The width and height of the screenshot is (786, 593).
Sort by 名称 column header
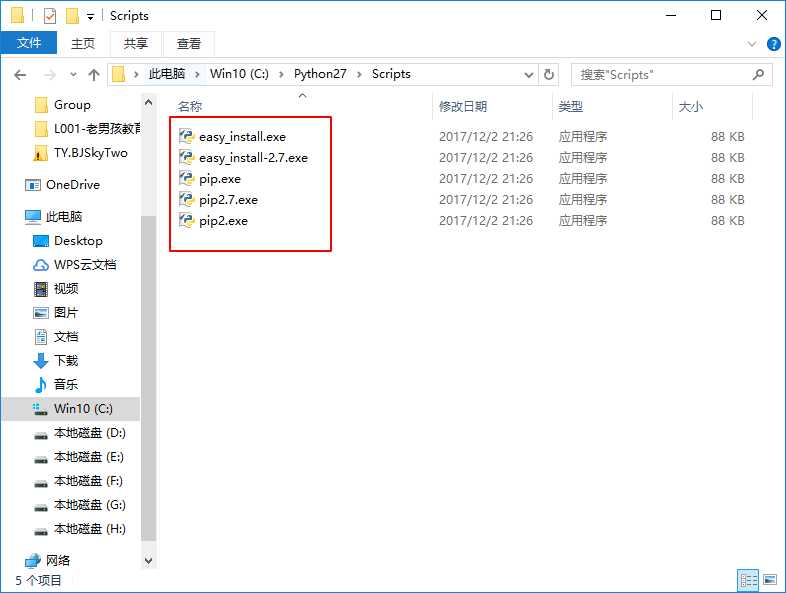coord(189,106)
